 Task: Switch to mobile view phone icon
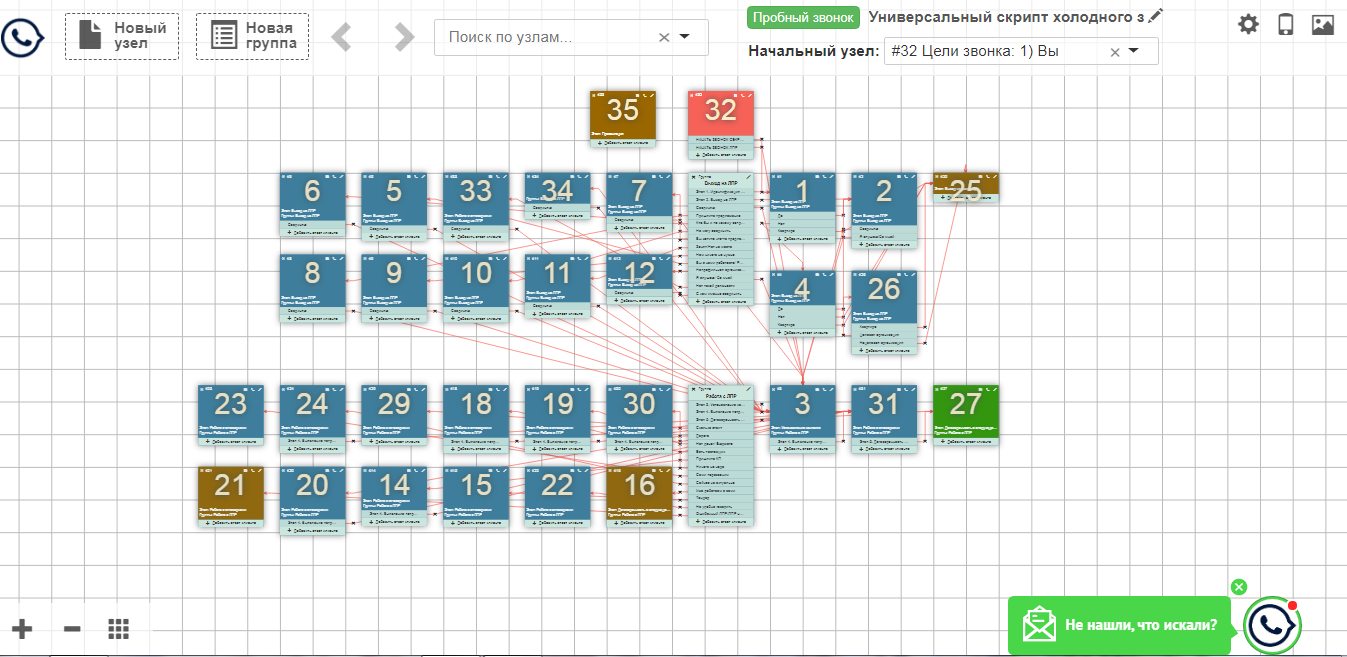click(x=1286, y=24)
